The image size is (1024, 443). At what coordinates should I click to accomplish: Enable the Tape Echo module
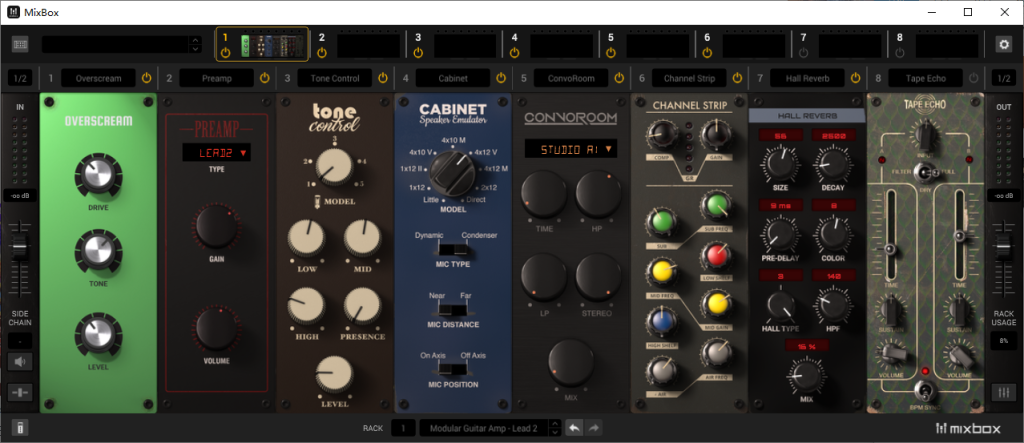click(x=974, y=78)
